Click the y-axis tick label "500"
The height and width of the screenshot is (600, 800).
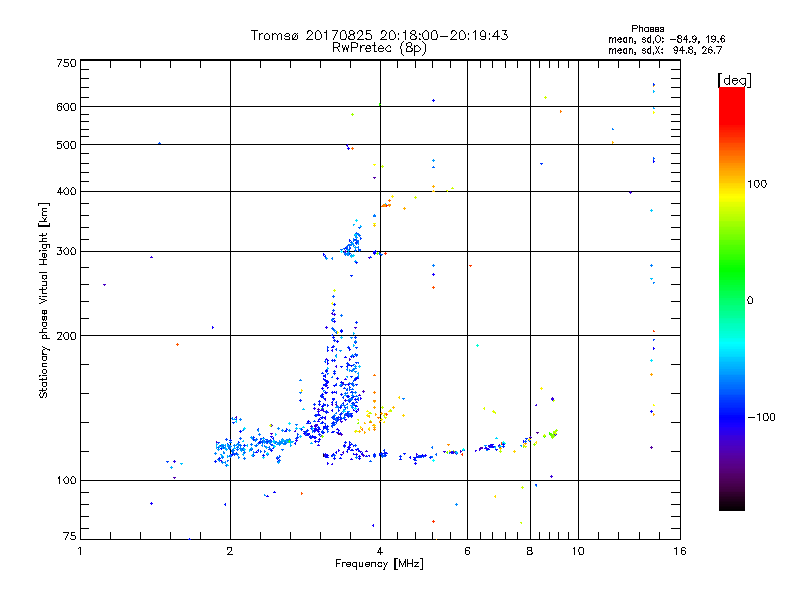tap(66, 145)
